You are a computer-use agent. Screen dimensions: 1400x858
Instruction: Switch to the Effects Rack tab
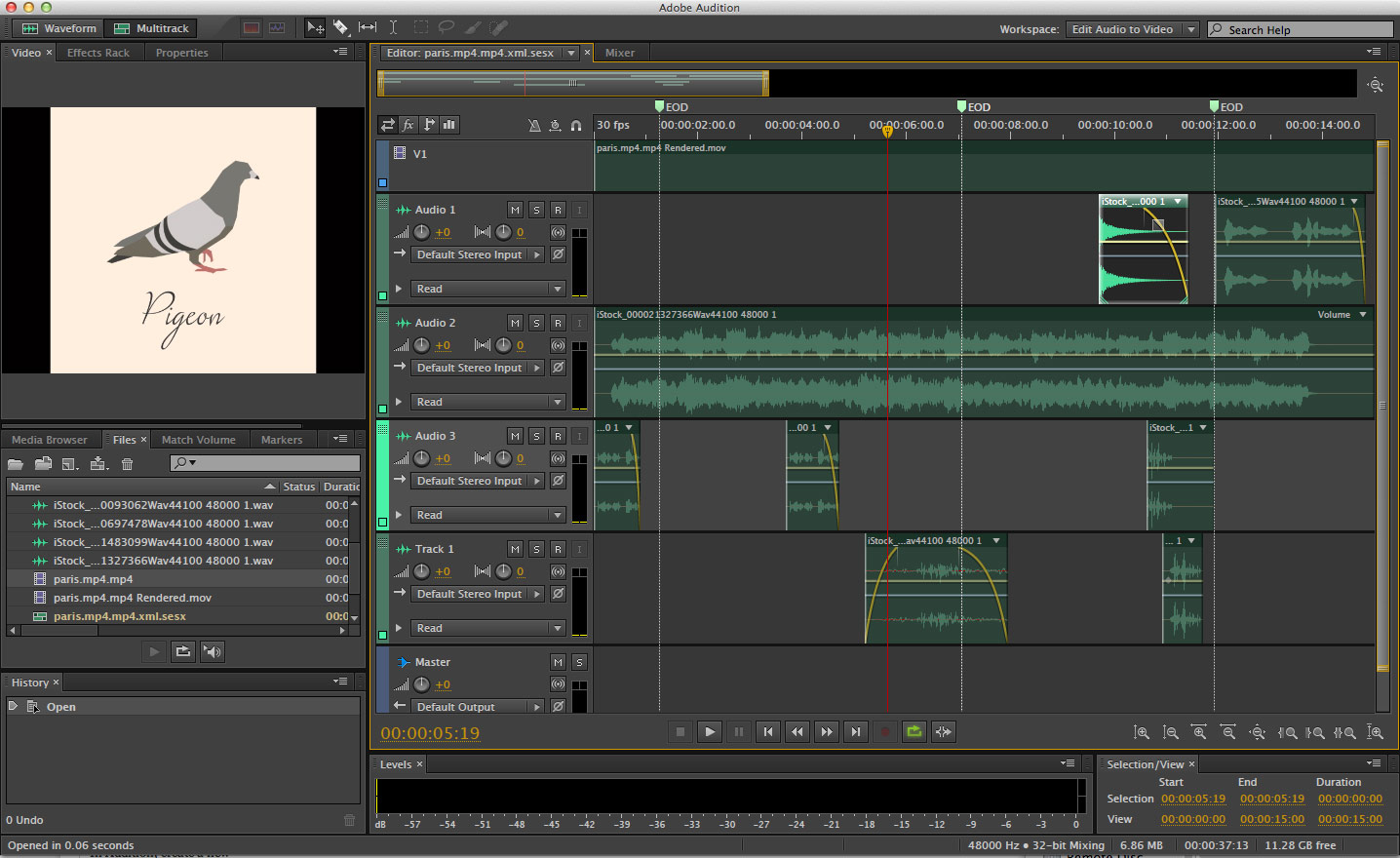(x=98, y=53)
